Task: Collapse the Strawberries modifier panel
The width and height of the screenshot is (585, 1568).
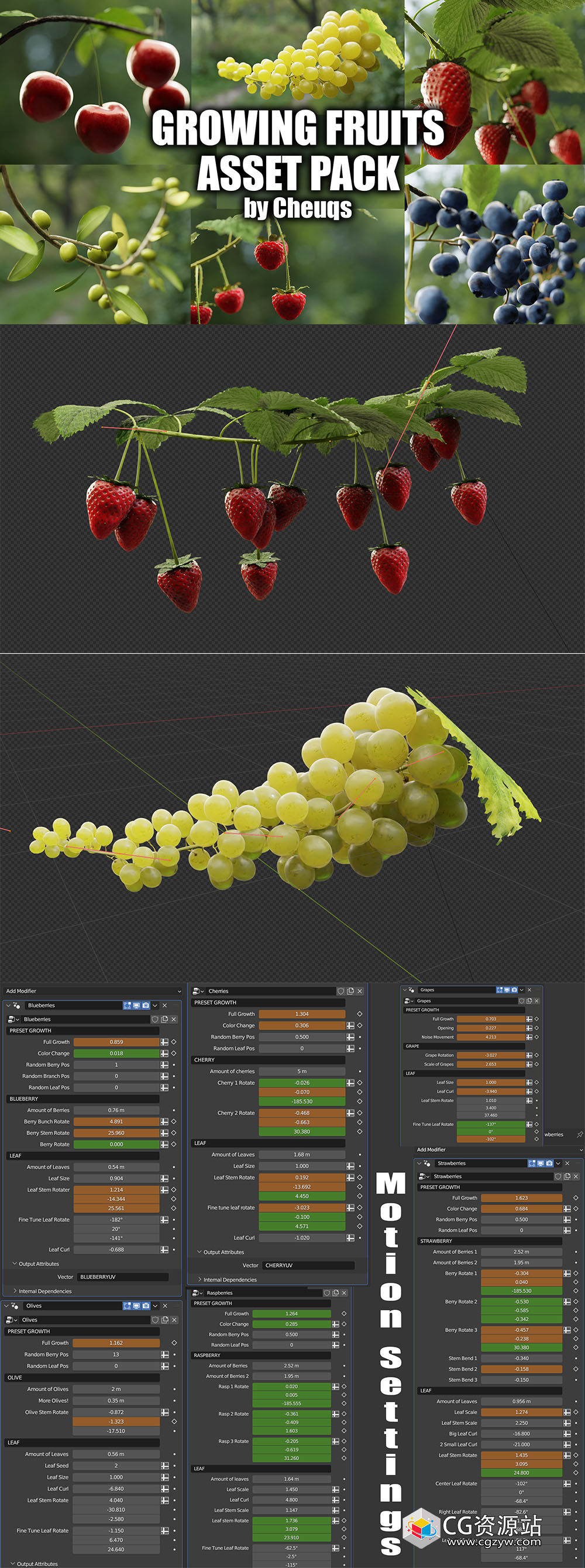Action: click(x=419, y=1163)
